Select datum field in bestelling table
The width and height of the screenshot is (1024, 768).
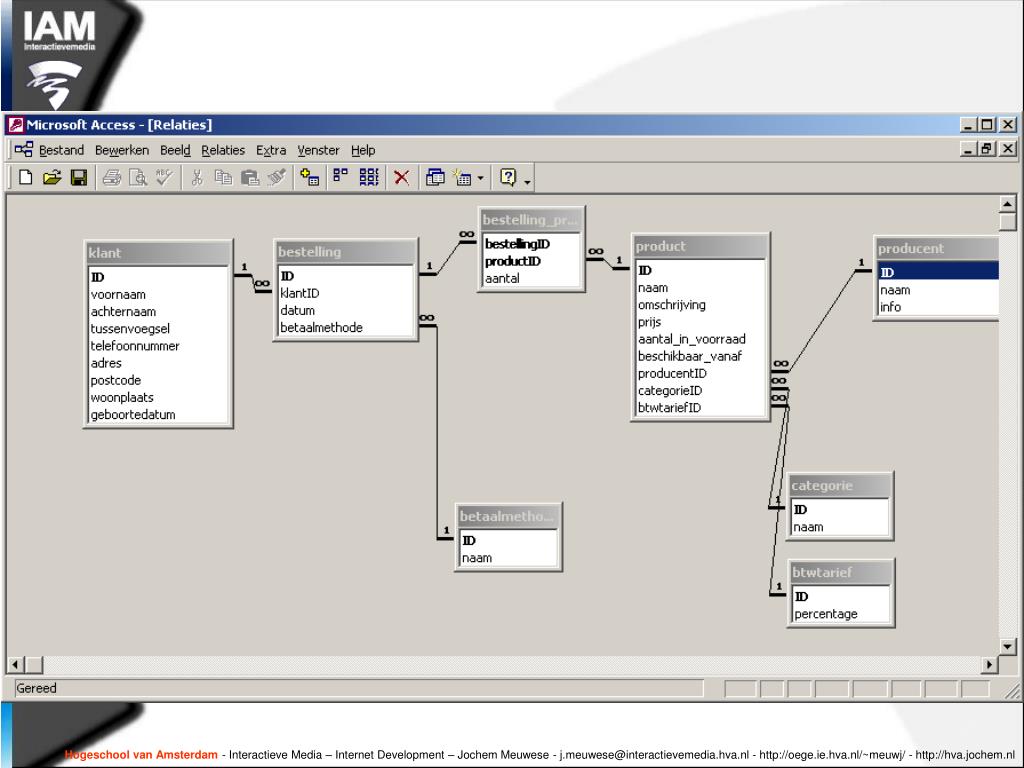tap(346, 310)
